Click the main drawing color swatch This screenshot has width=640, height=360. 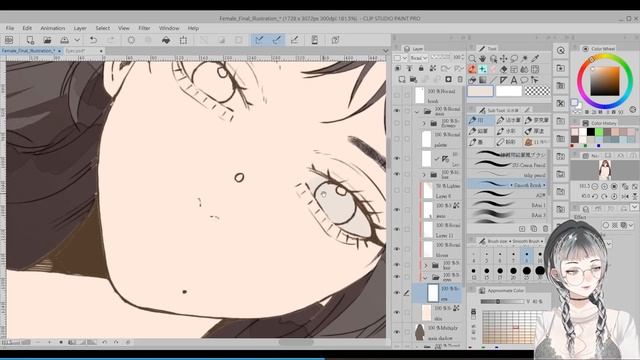[x=480, y=91]
